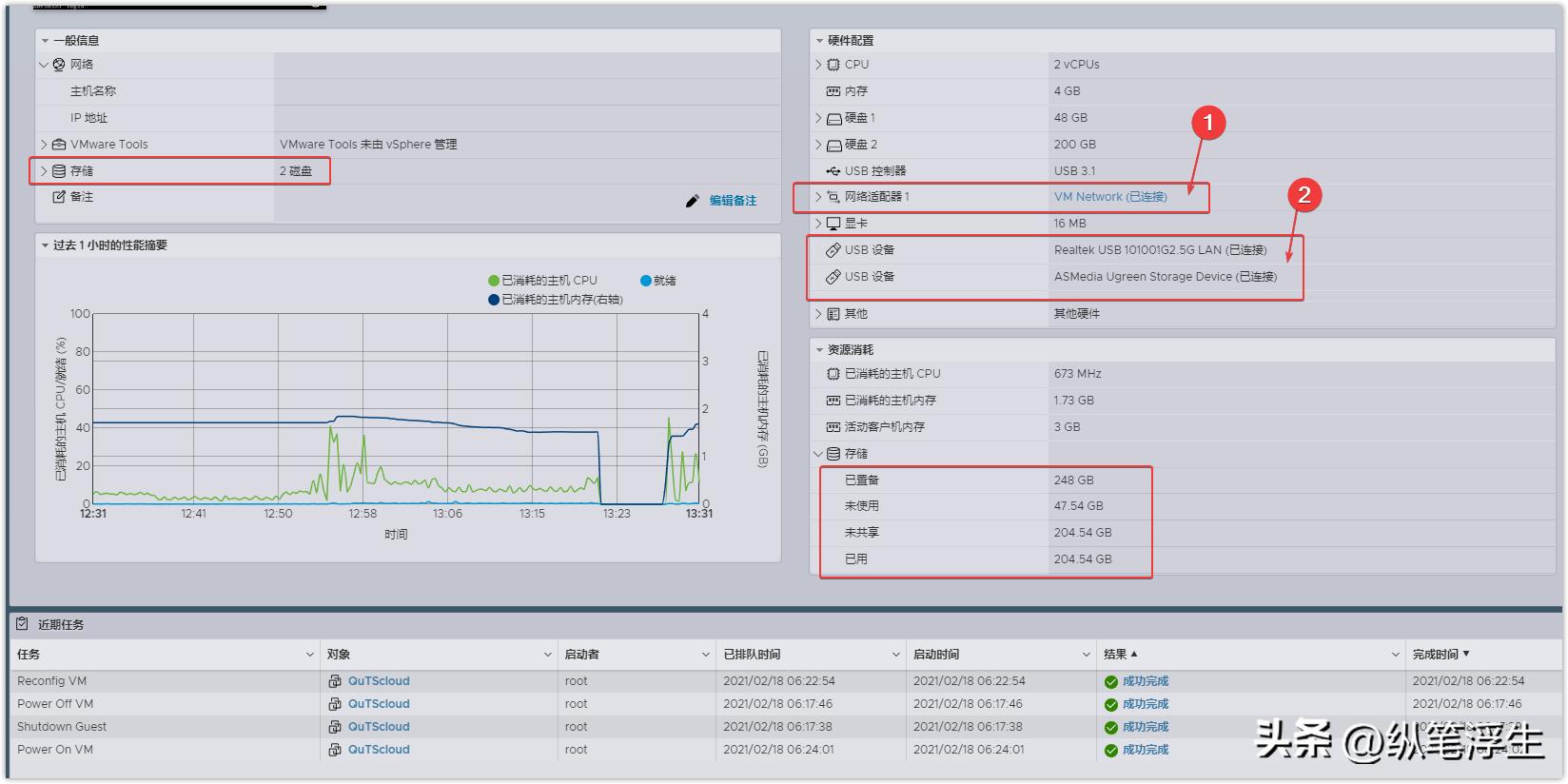Click 成功完成 in the Power Off VM row
This screenshot has height=784, width=1568.
[1146, 704]
